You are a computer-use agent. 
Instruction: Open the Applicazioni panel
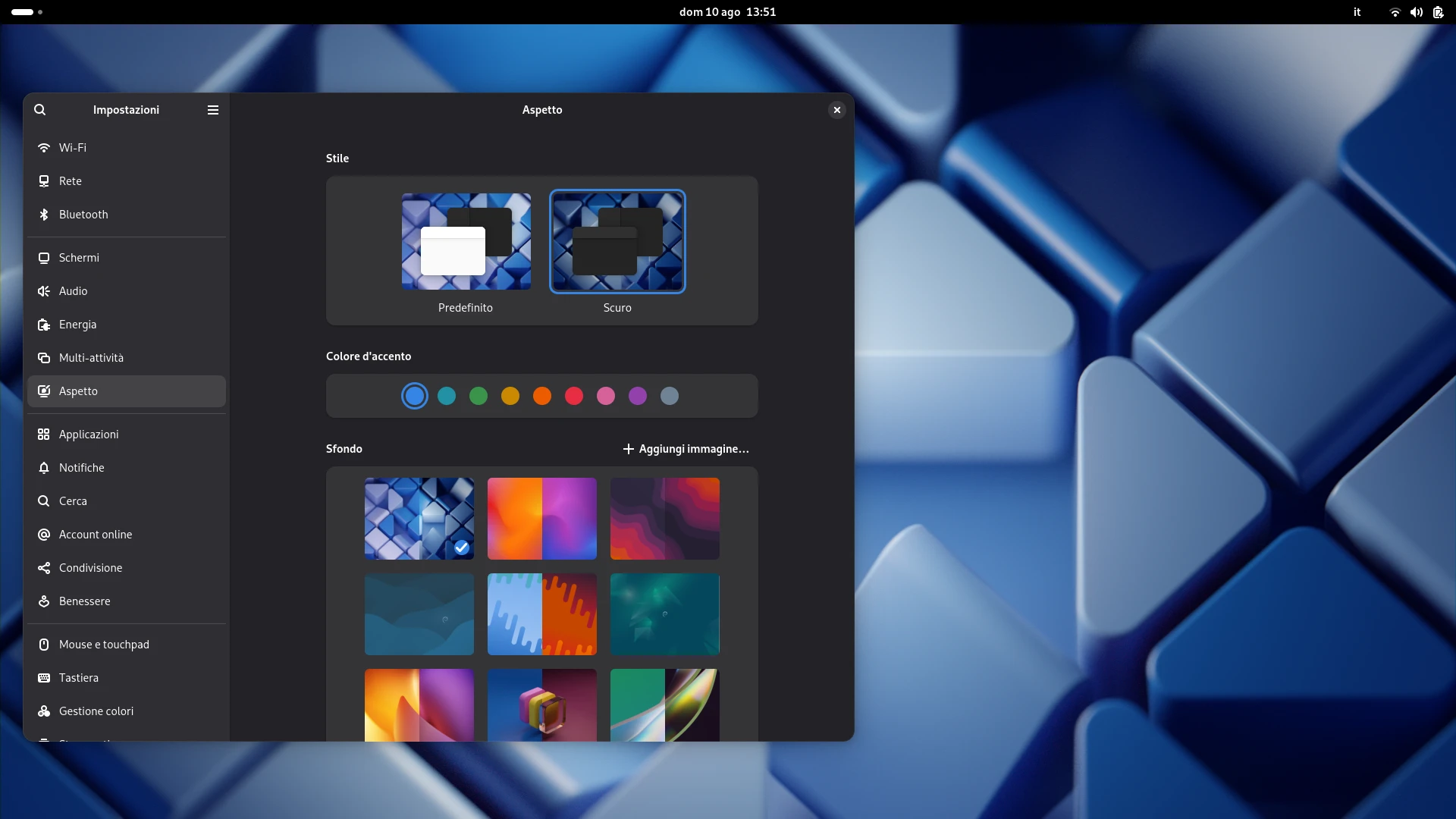127,435
